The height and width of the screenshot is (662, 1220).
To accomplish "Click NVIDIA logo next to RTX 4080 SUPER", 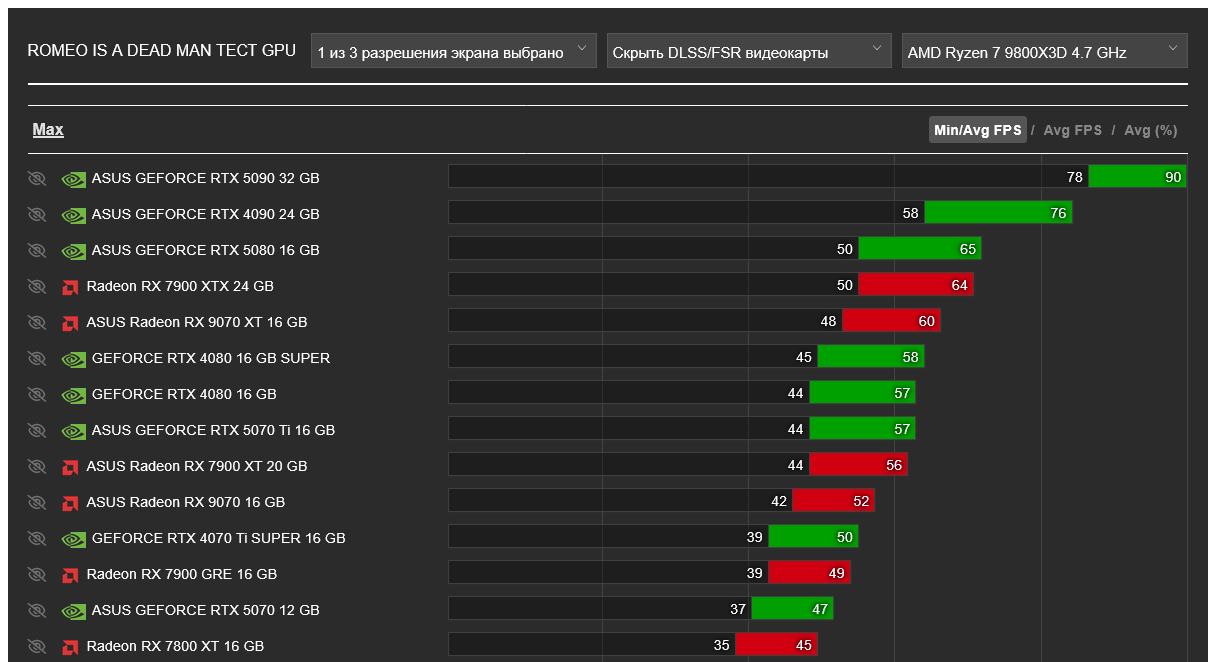I will tap(73, 359).
